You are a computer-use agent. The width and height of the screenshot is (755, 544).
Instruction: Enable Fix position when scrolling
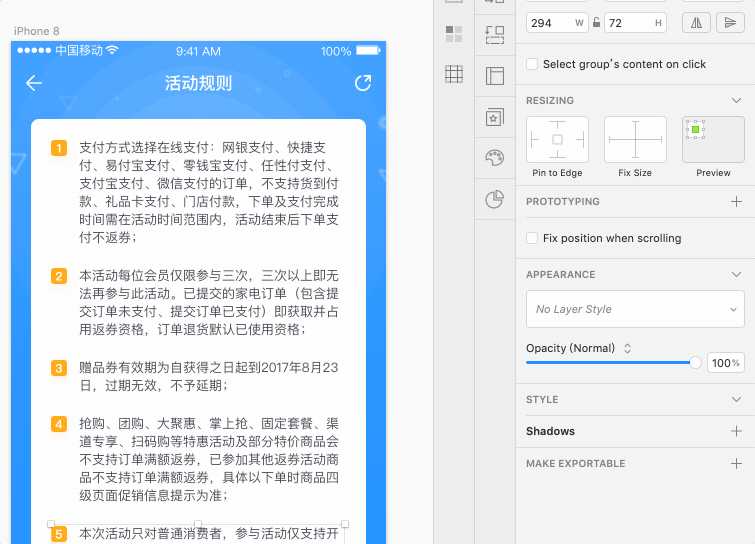point(532,238)
